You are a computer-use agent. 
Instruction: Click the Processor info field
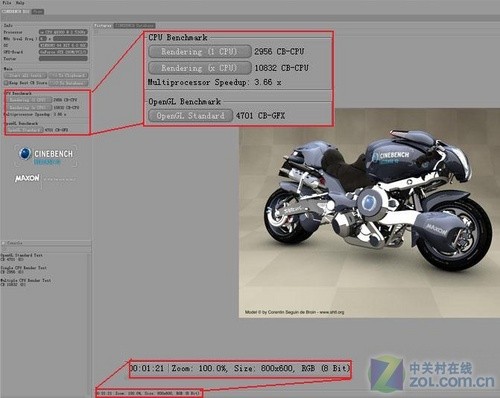pos(63,32)
